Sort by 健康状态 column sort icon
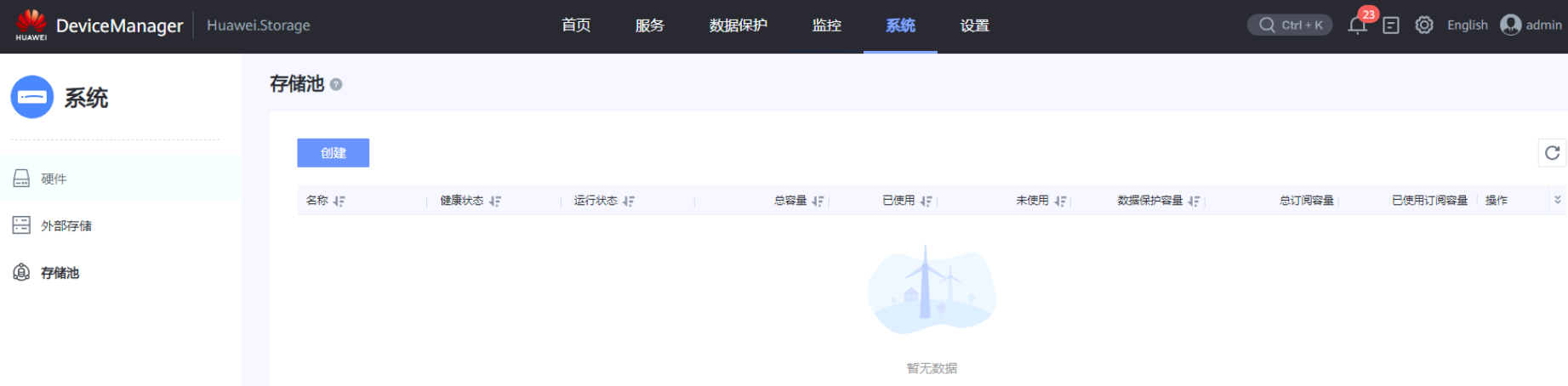This screenshot has height=386, width=1568. pyautogui.click(x=495, y=202)
